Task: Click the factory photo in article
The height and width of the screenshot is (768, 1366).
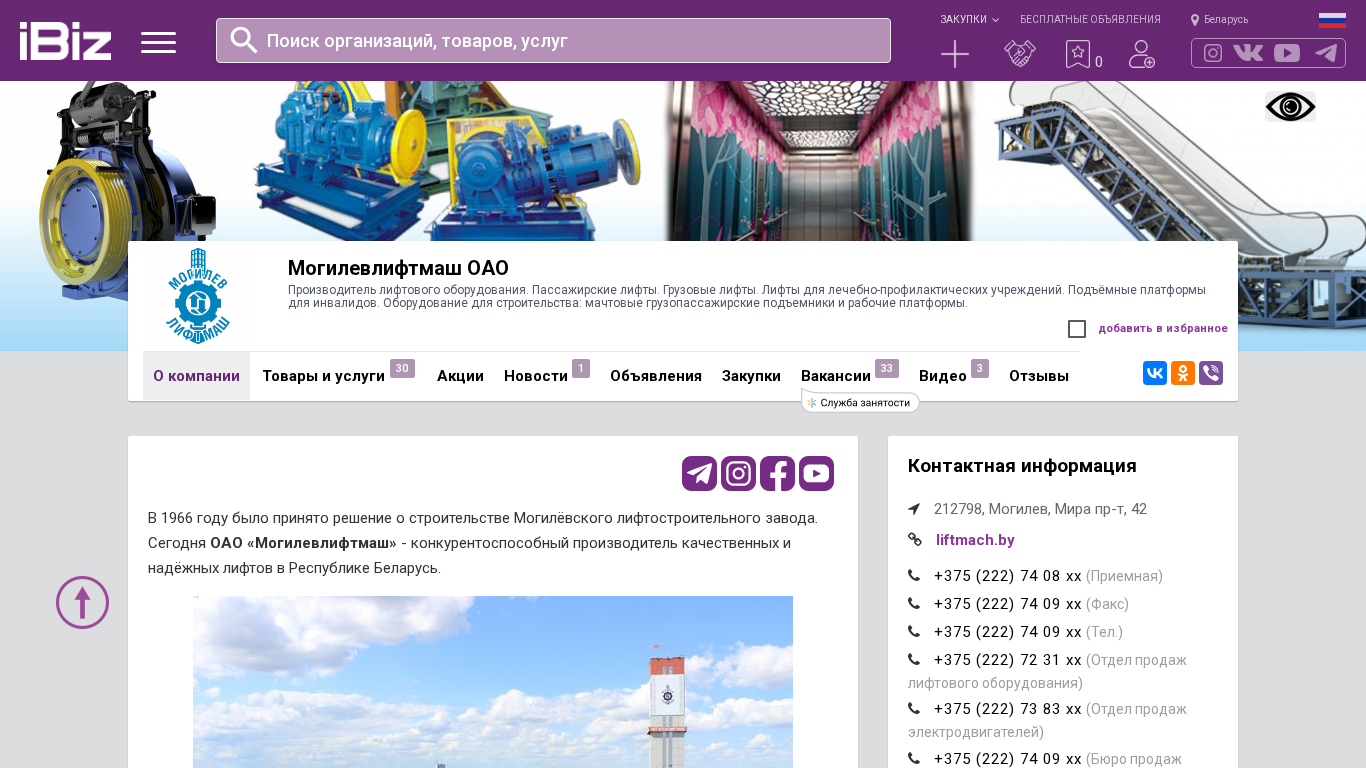Action: (x=493, y=682)
